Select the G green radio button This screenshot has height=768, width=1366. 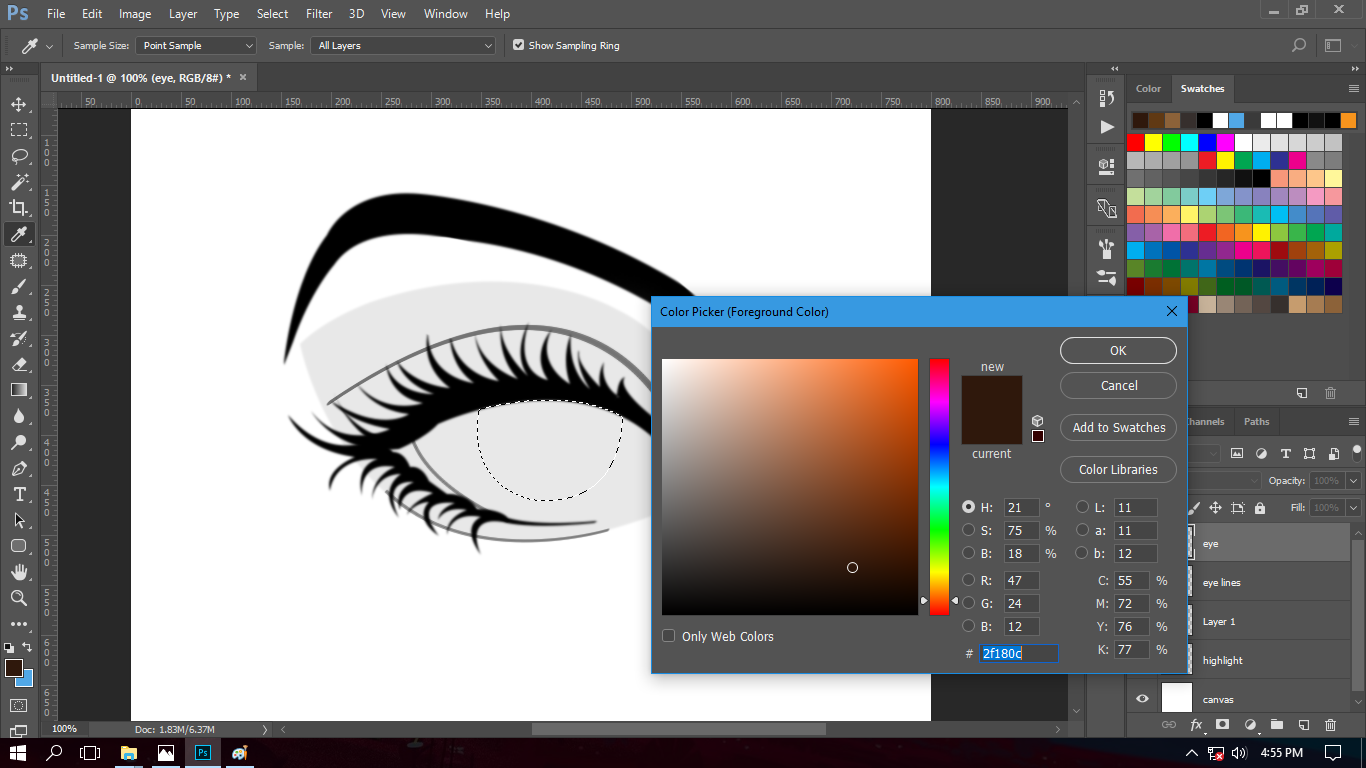tap(968, 603)
